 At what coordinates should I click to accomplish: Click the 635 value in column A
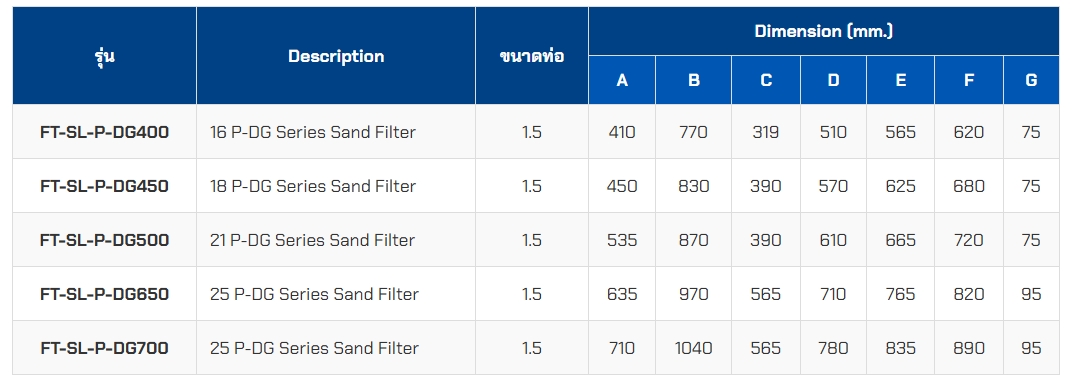622,293
